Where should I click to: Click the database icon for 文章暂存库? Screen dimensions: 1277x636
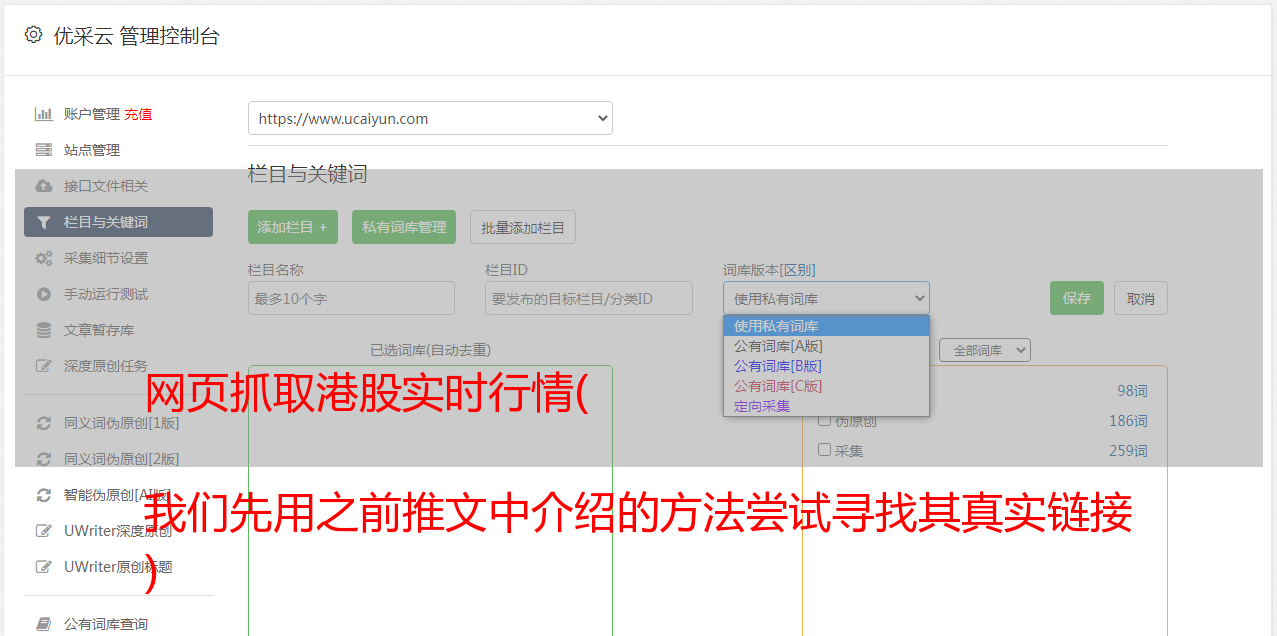[x=44, y=330]
